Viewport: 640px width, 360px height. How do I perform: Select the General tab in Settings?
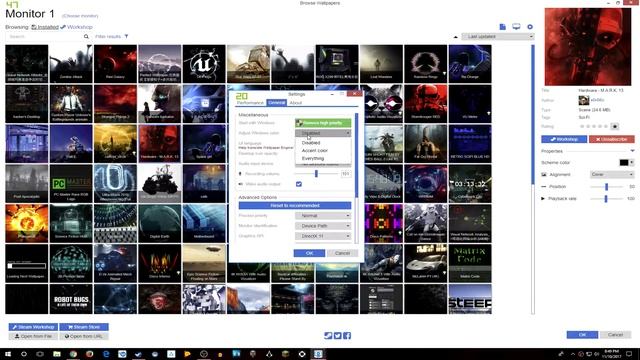[x=277, y=103]
